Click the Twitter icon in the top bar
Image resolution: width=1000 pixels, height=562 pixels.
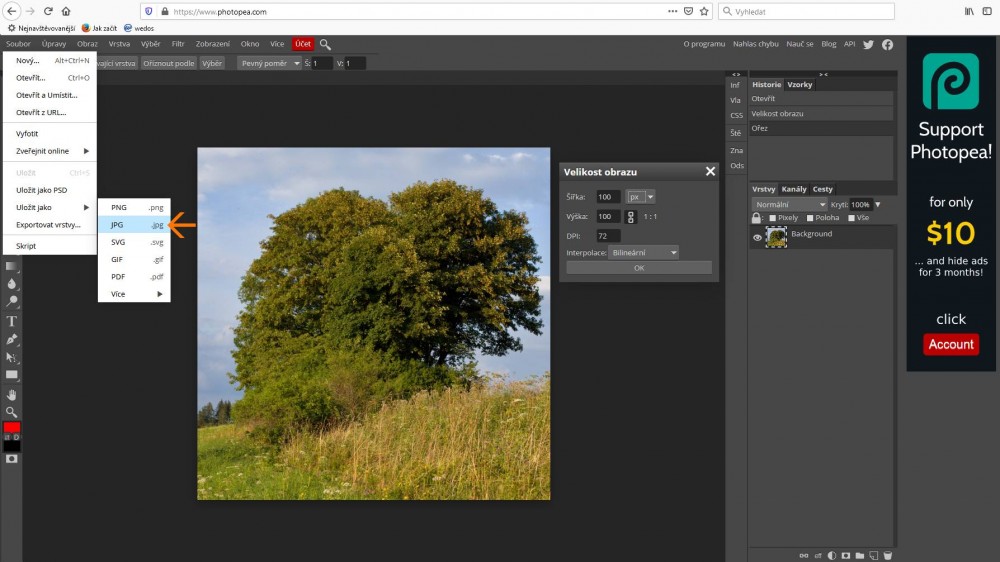pos(868,44)
